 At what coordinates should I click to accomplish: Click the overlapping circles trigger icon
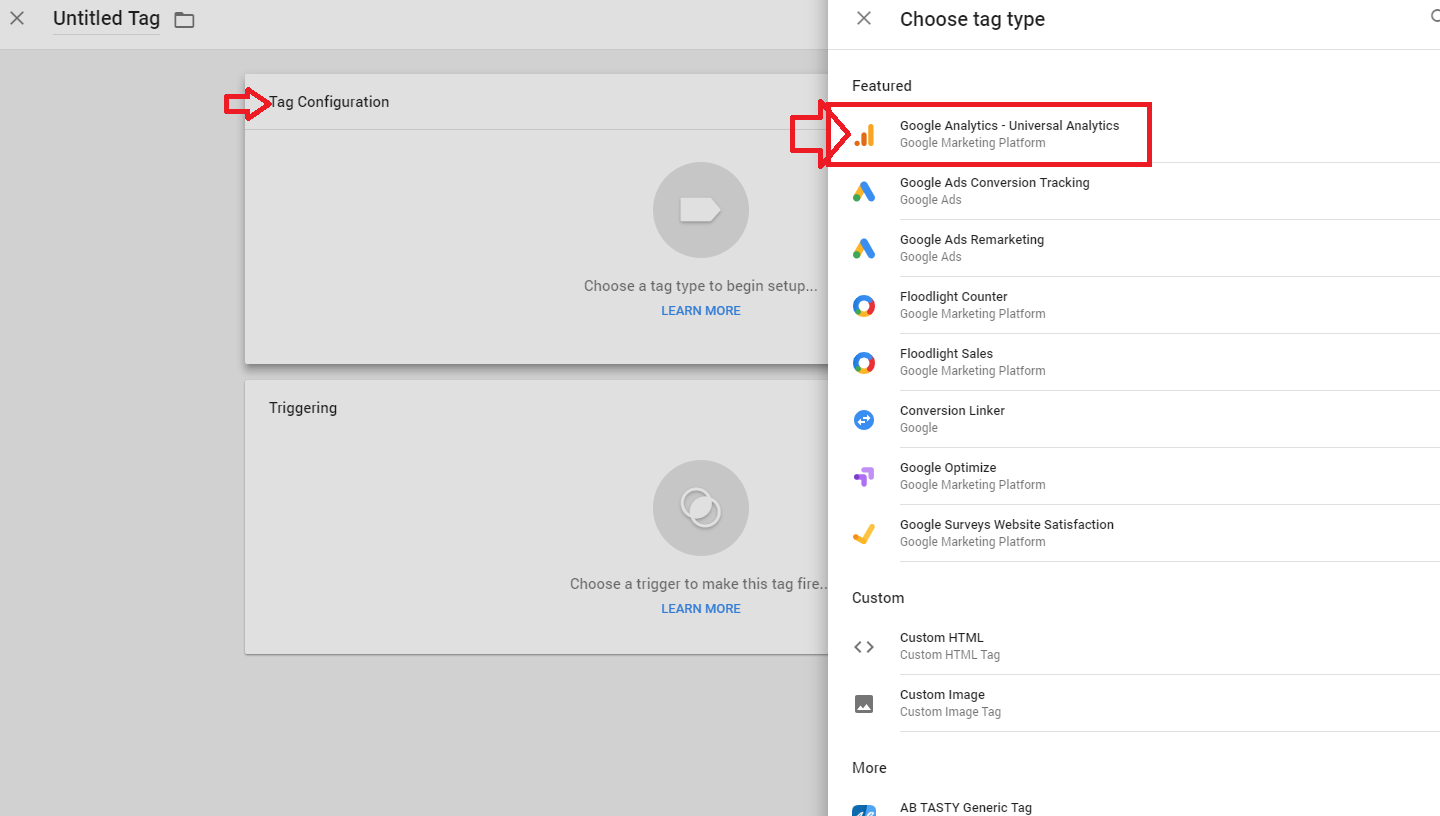pos(700,508)
